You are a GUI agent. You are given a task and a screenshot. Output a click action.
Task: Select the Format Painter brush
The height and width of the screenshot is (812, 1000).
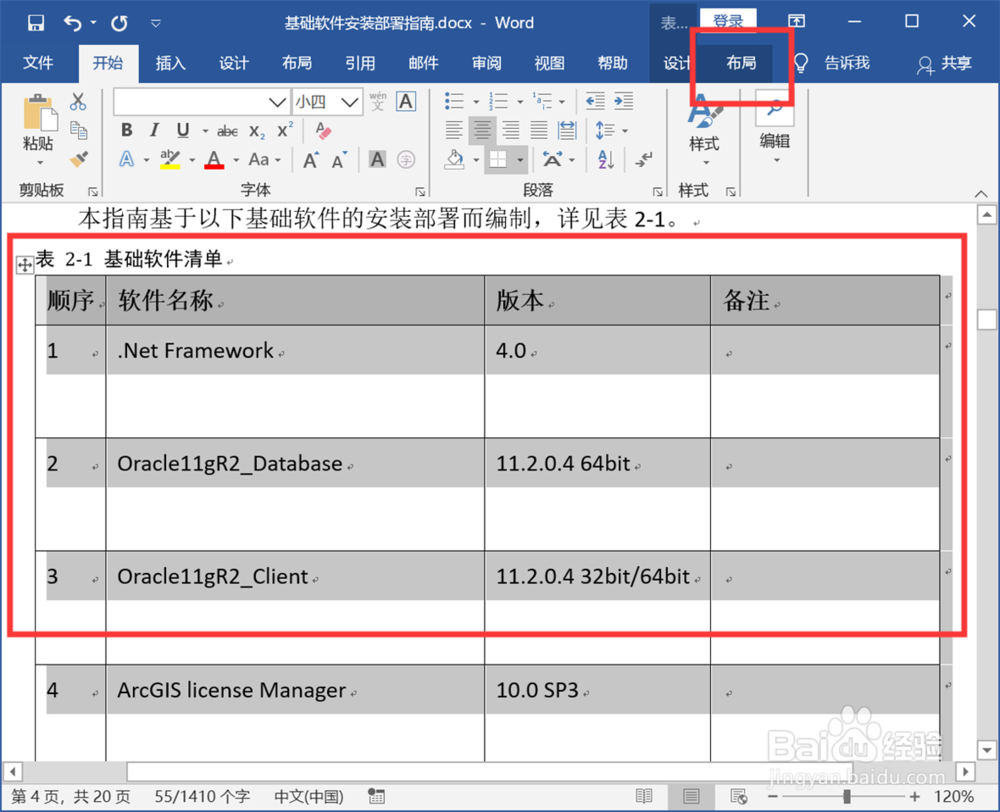tap(78, 159)
